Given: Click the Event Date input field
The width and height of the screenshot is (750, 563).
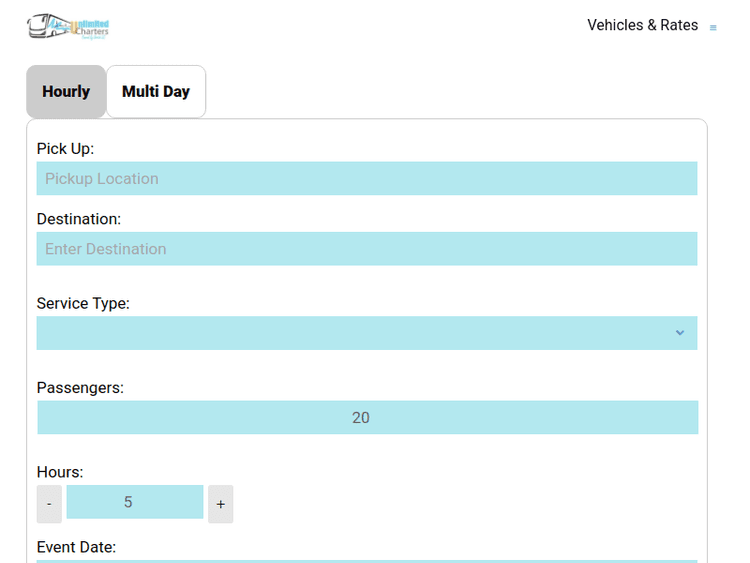Looking at the screenshot, I should [366, 560].
